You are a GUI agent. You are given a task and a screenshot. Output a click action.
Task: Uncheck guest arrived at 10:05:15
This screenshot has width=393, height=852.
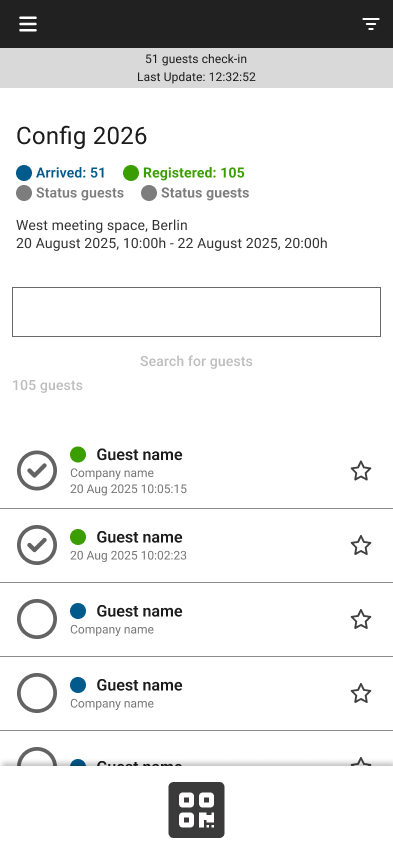[x=37, y=471]
